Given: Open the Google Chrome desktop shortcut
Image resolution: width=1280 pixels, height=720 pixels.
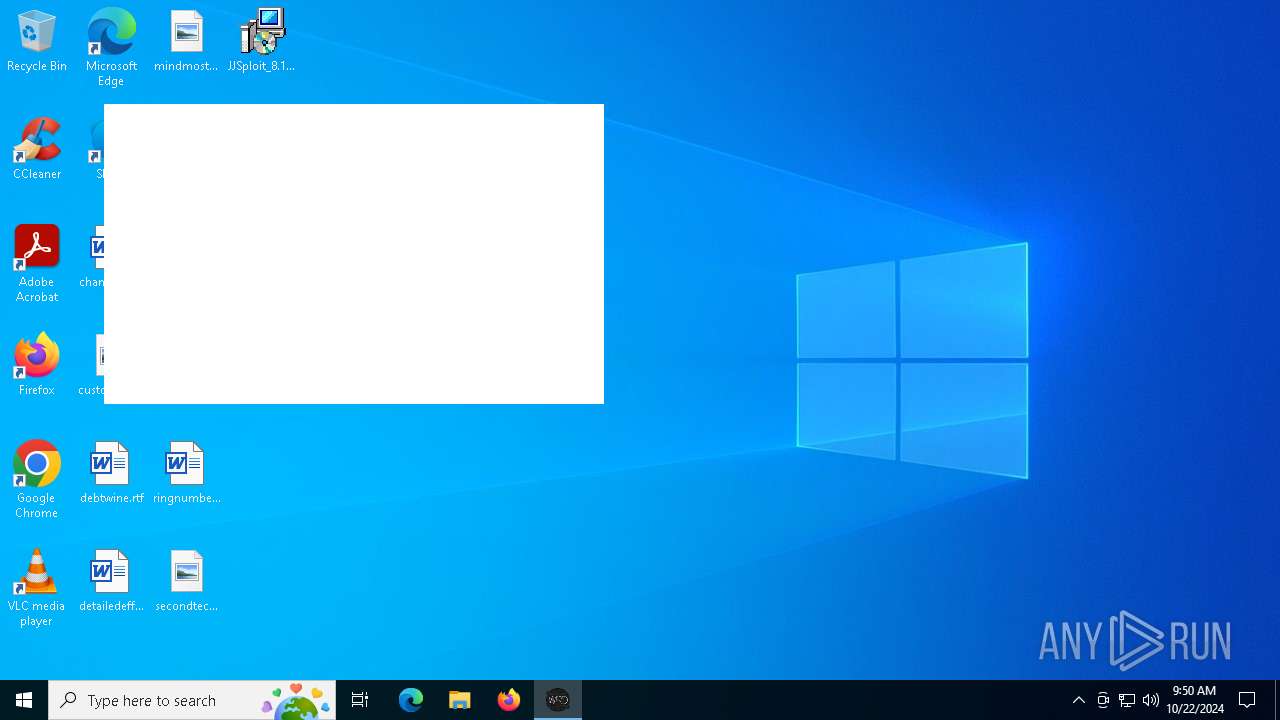Looking at the screenshot, I should pyautogui.click(x=37, y=480).
